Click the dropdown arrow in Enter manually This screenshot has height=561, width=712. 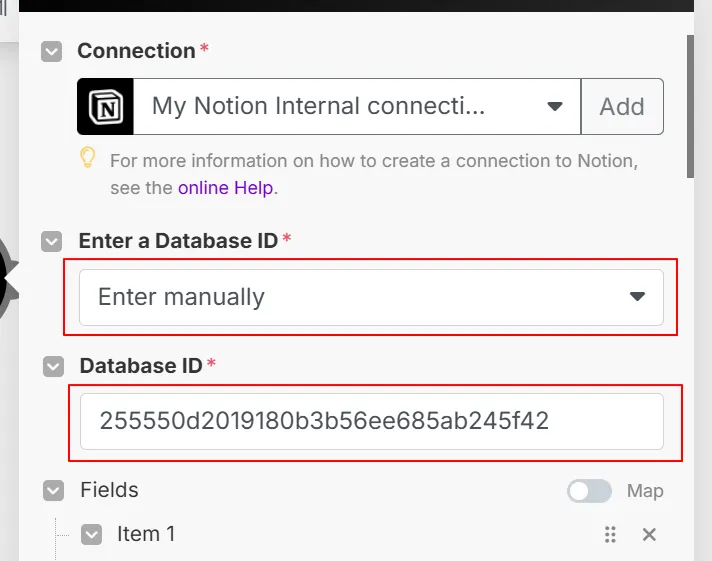point(637,297)
